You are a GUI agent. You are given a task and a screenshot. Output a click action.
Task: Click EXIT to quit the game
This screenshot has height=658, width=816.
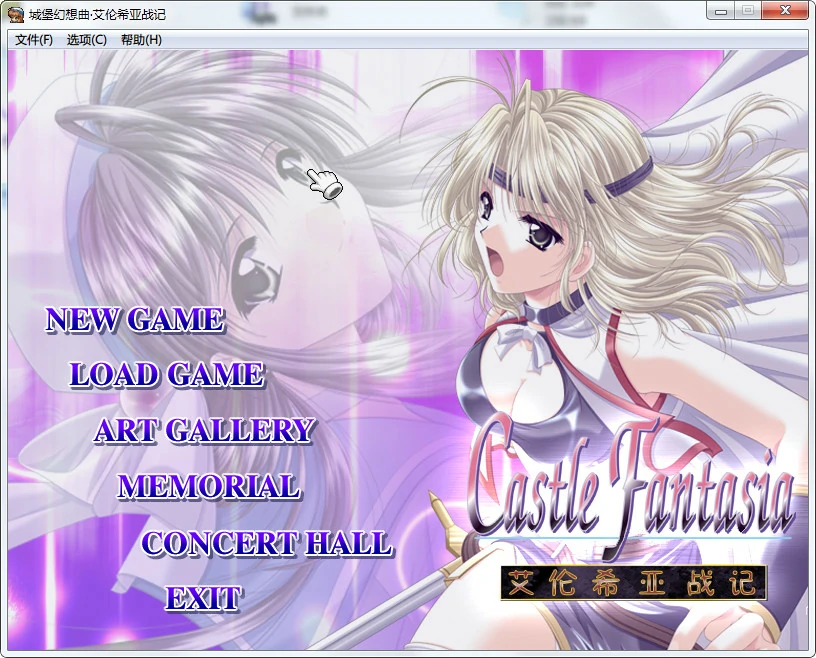tap(205, 597)
